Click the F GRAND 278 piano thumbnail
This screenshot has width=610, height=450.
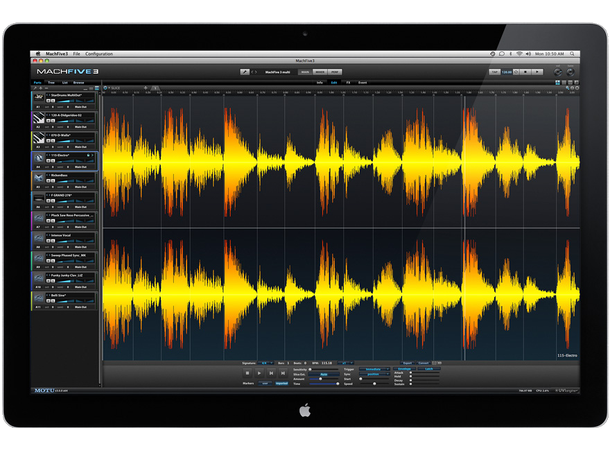tap(39, 199)
